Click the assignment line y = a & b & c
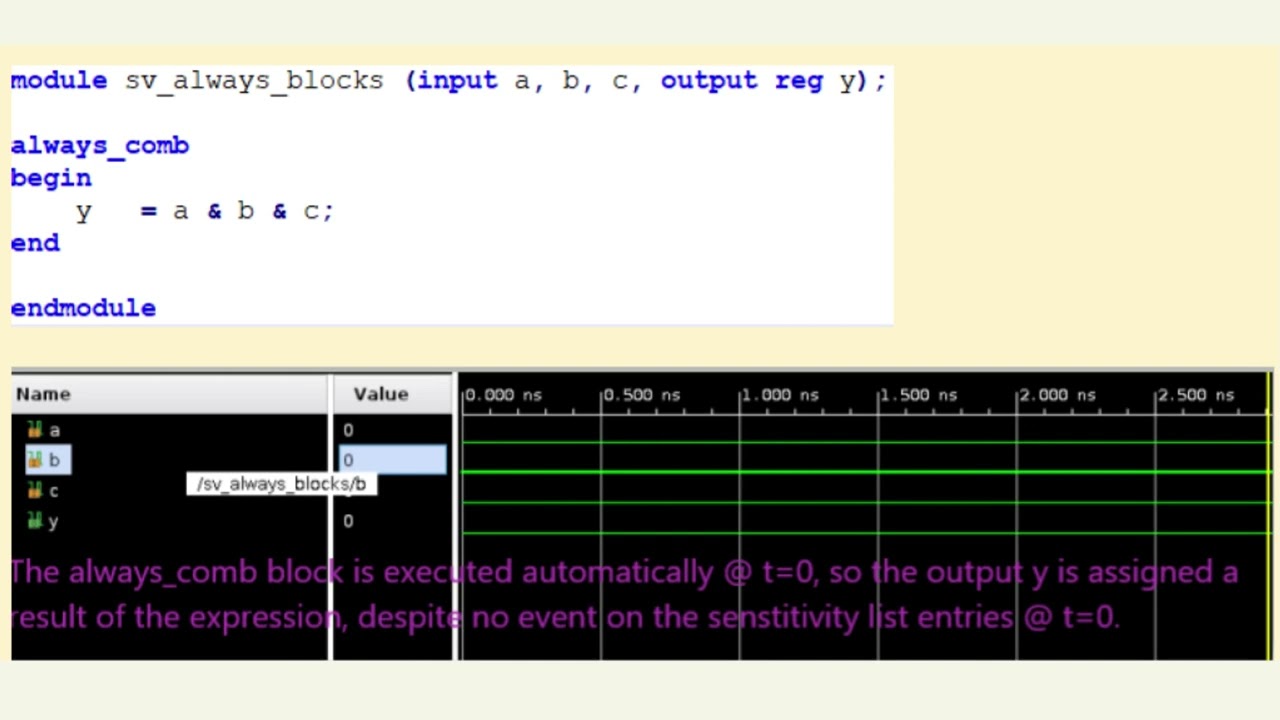This screenshot has height=720, width=1280. (205, 211)
